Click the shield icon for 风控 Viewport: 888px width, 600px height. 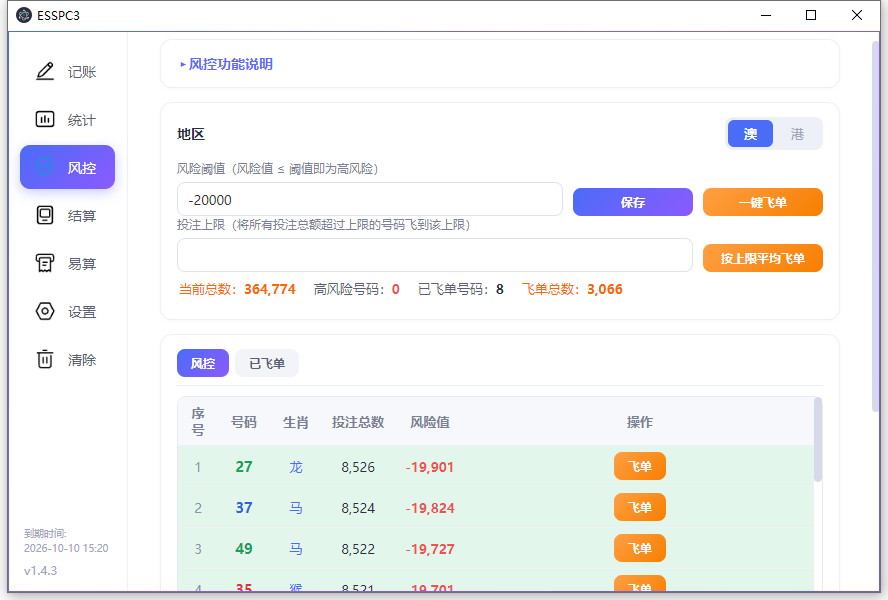pyautogui.click(x=45, y=167)
